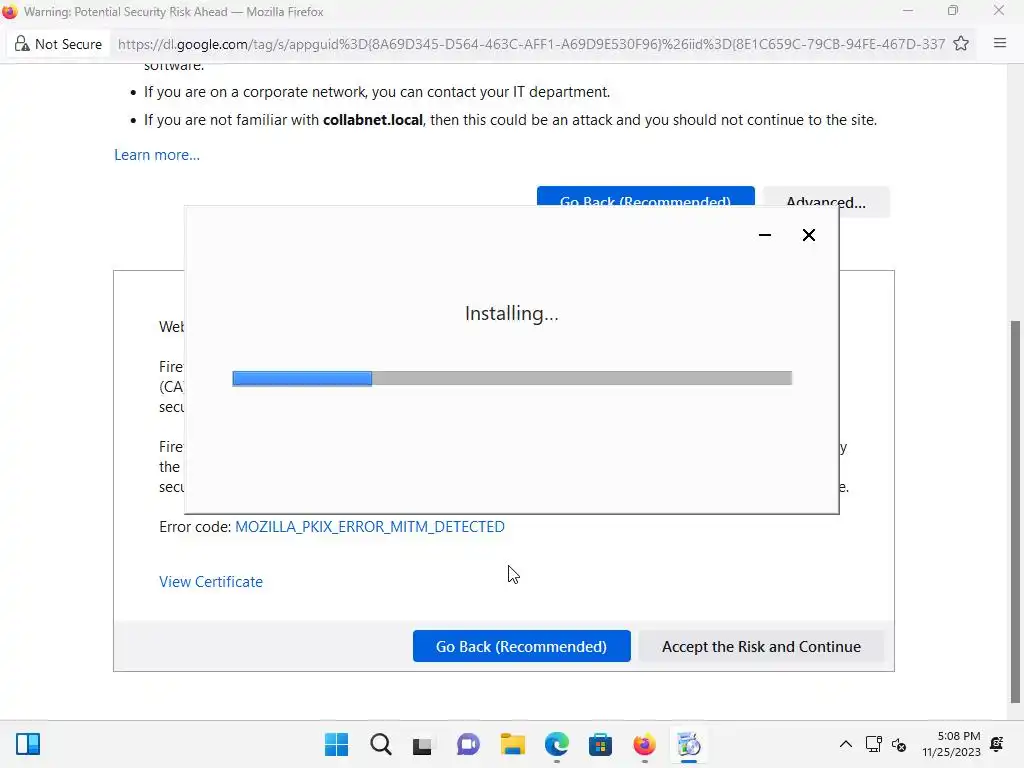Click the installer icon on the taskbar
The height and width of the screenshot is (768, 1024).
(688, 744)
